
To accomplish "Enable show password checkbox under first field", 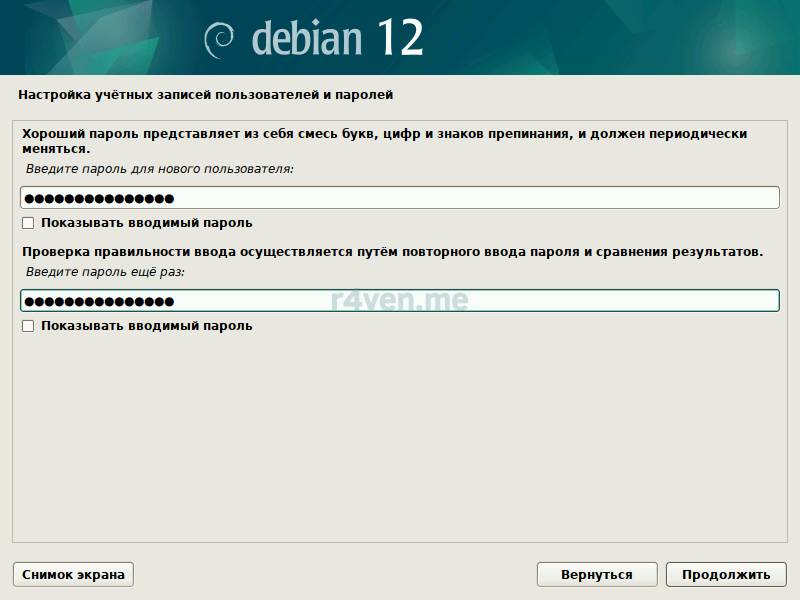I will click(28, 223).
